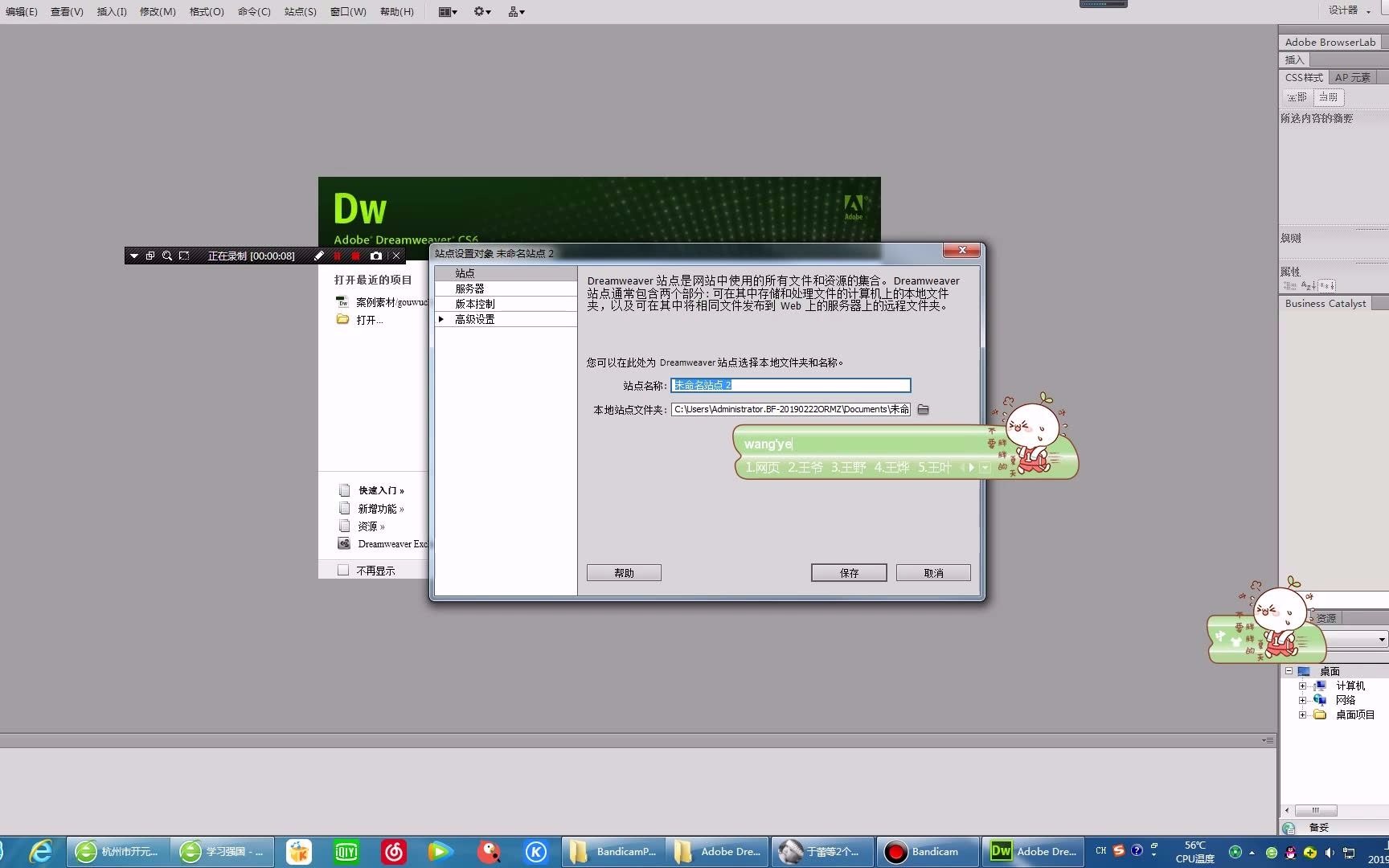
Task: Open the 命令(C) menu
Action: click(254, 11)
